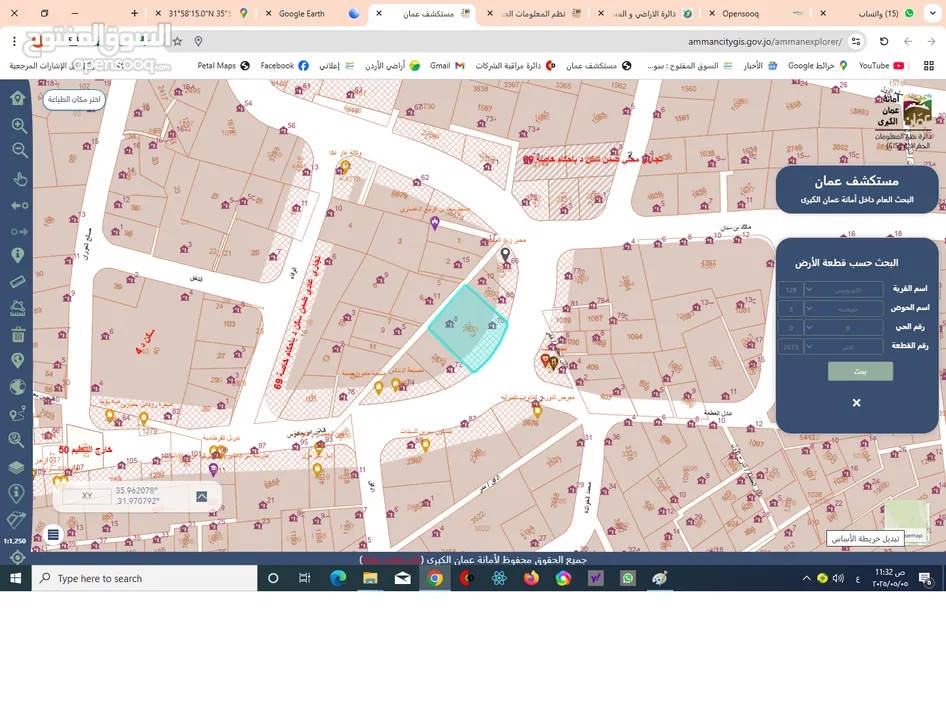Switch basemap via 'تبديل خريطة الأساس' button
This screenshot has width=946, height=720.
[865, 538]
